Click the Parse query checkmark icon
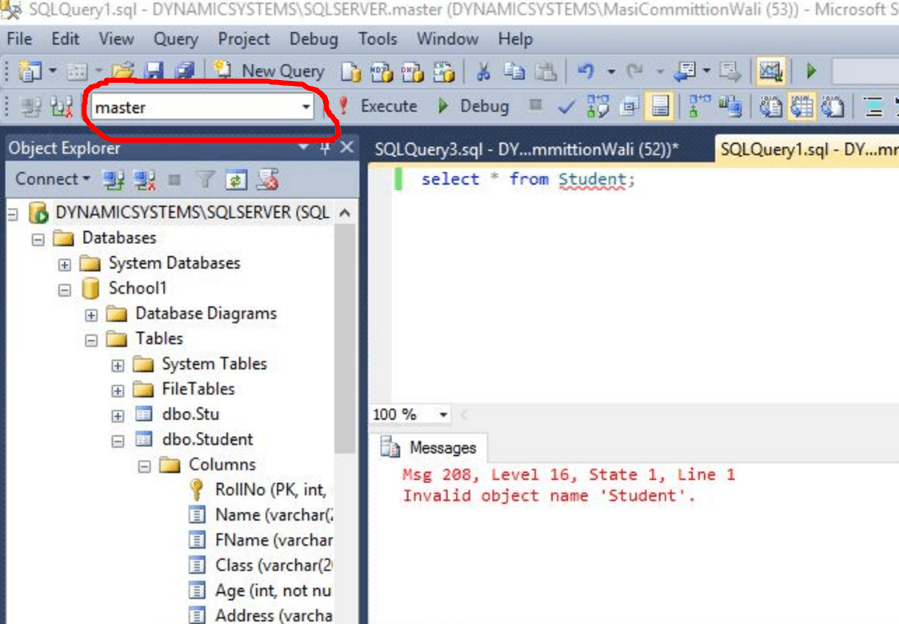 [566, 106]
